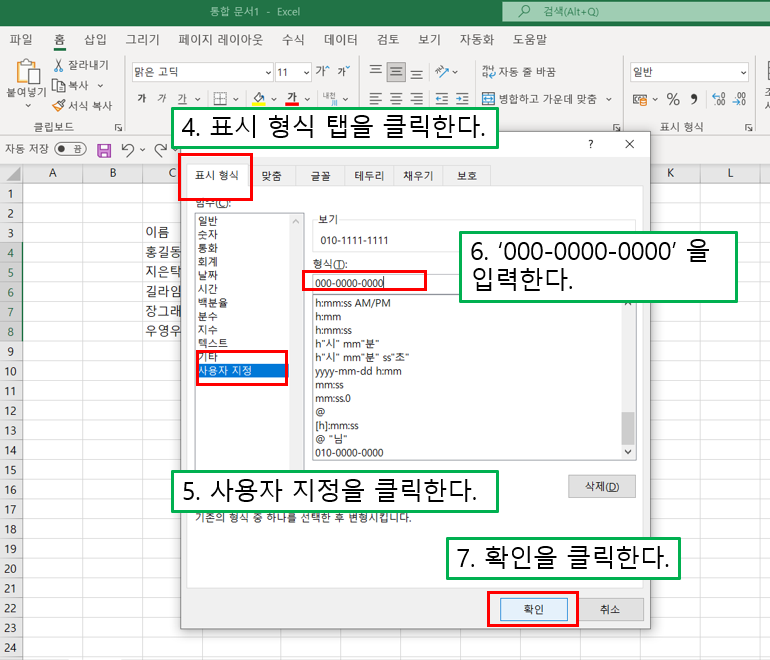Click the borders icon
This screenshot has width=770, height=660.
[x=220, y=99]
